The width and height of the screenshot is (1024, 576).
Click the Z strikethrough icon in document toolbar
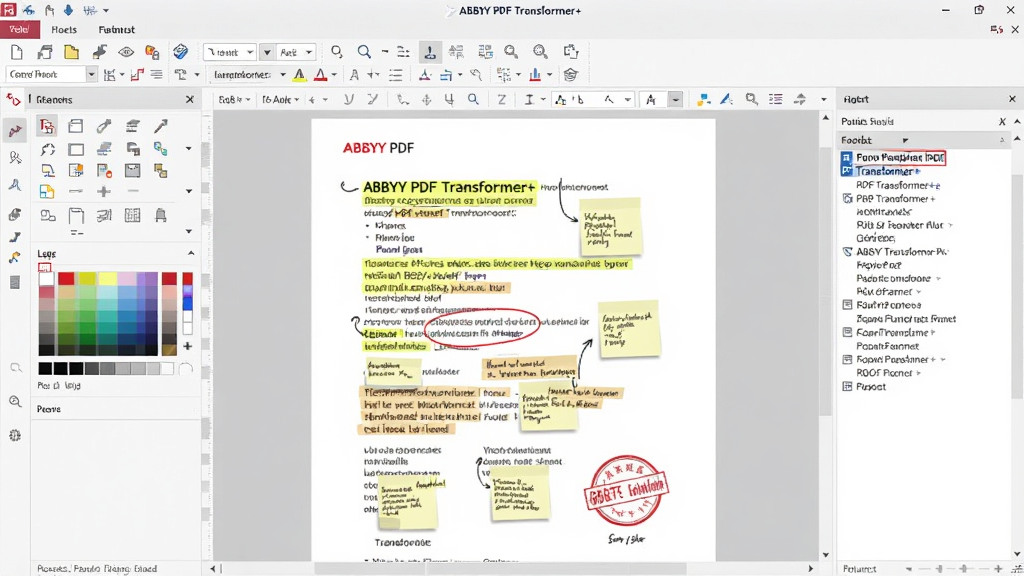502,99
